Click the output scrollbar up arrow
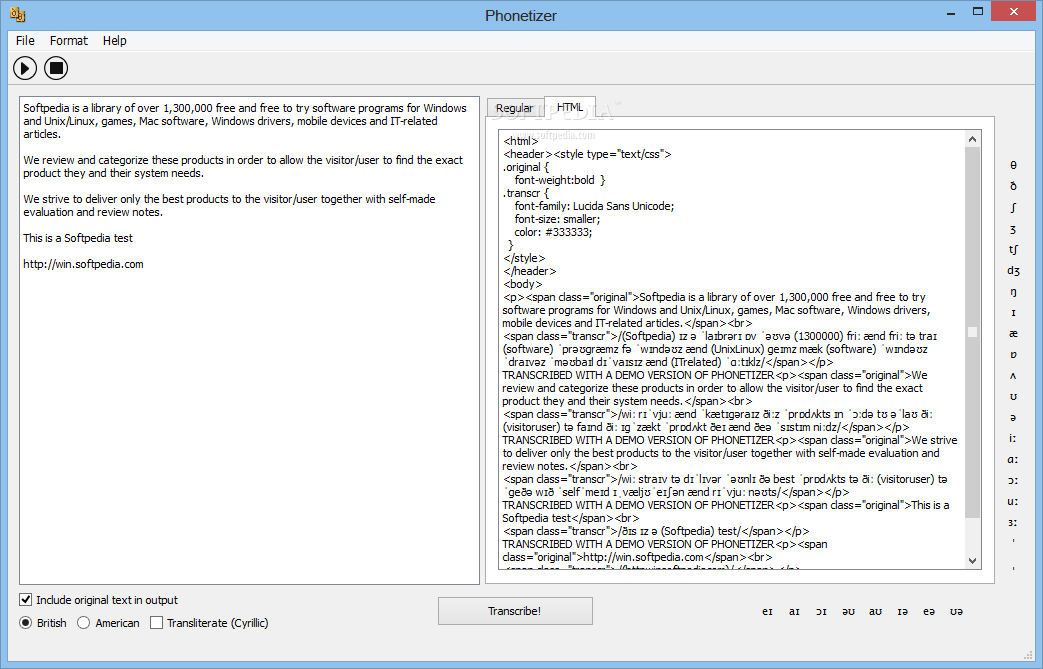The height and width of the screenshot is (669, 1043). [972, 139]
